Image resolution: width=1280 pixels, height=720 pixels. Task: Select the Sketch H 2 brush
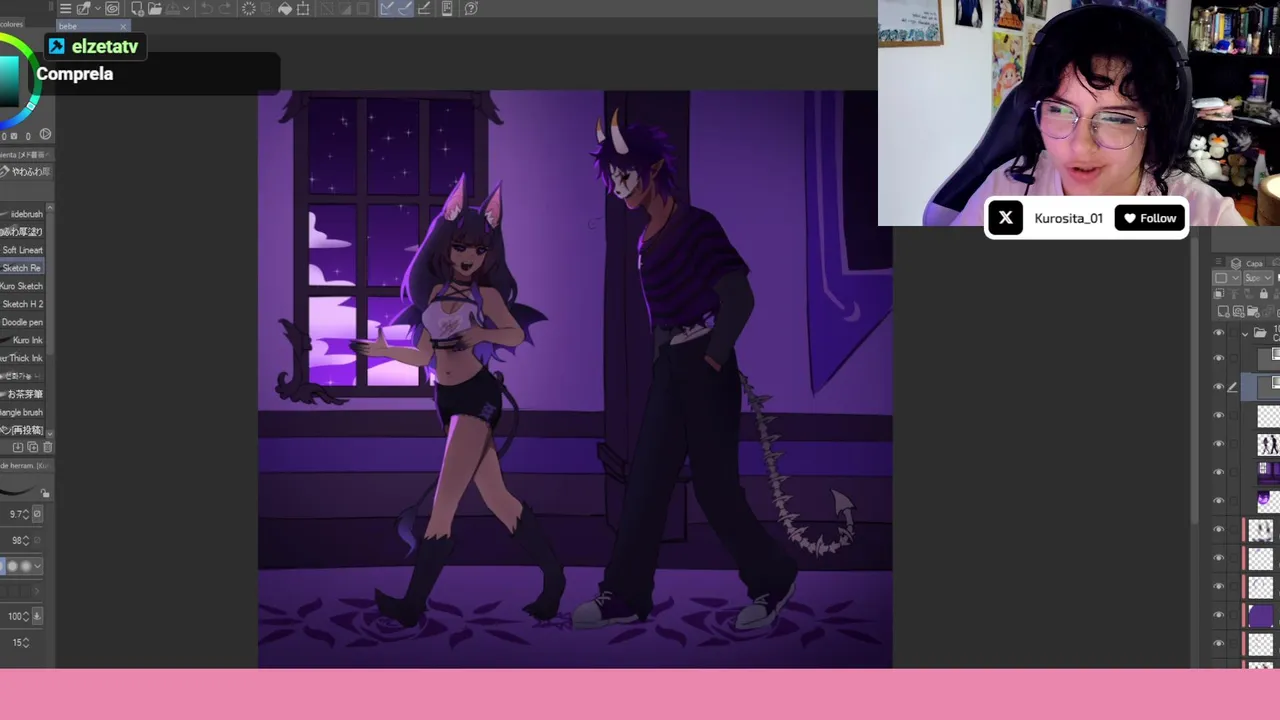point(22,304)
